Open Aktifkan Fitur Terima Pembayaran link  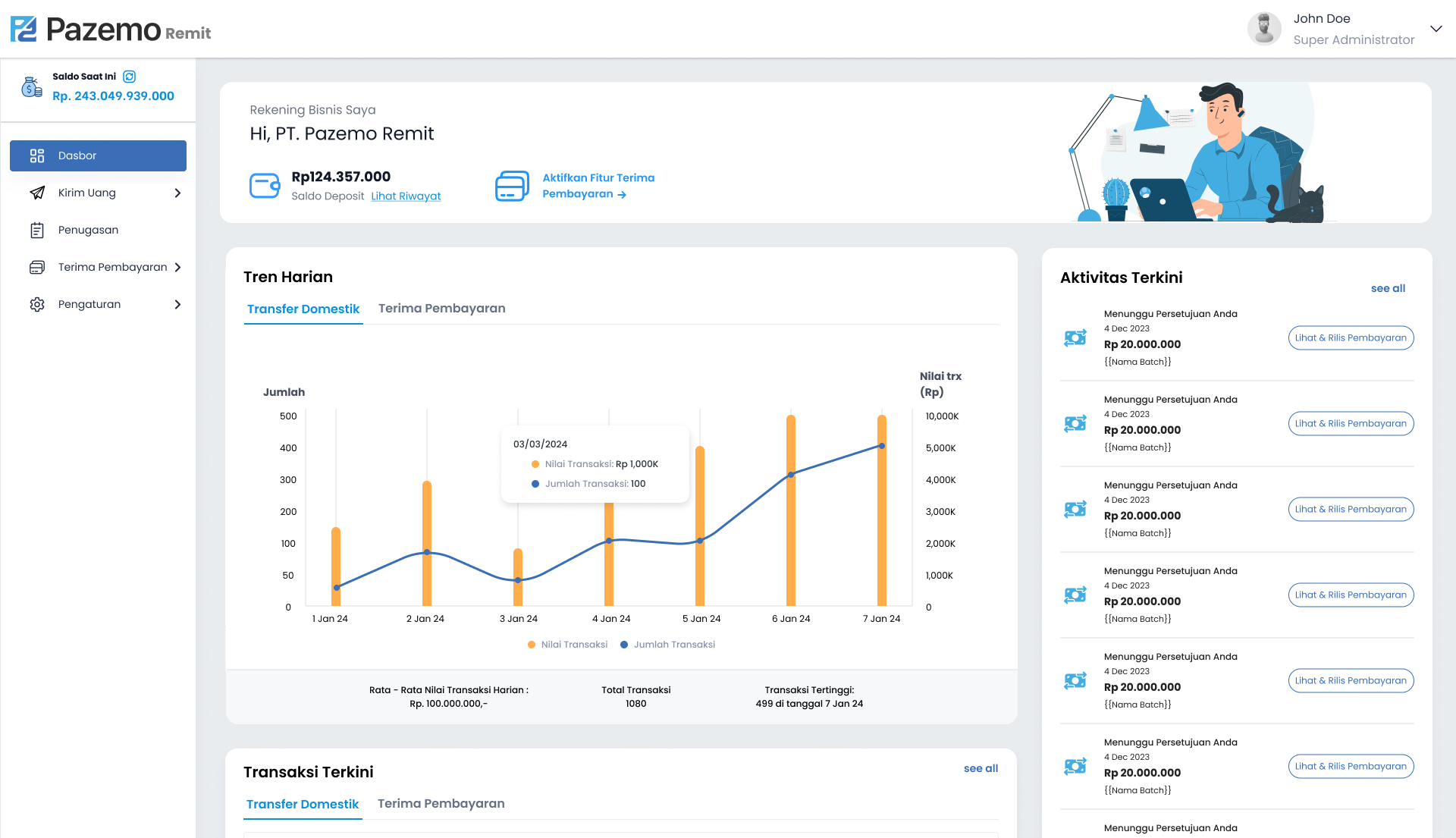tap(598, 186)
